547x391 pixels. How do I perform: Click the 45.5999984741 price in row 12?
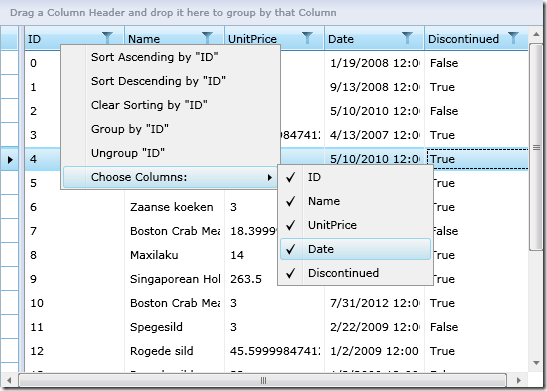275,351
